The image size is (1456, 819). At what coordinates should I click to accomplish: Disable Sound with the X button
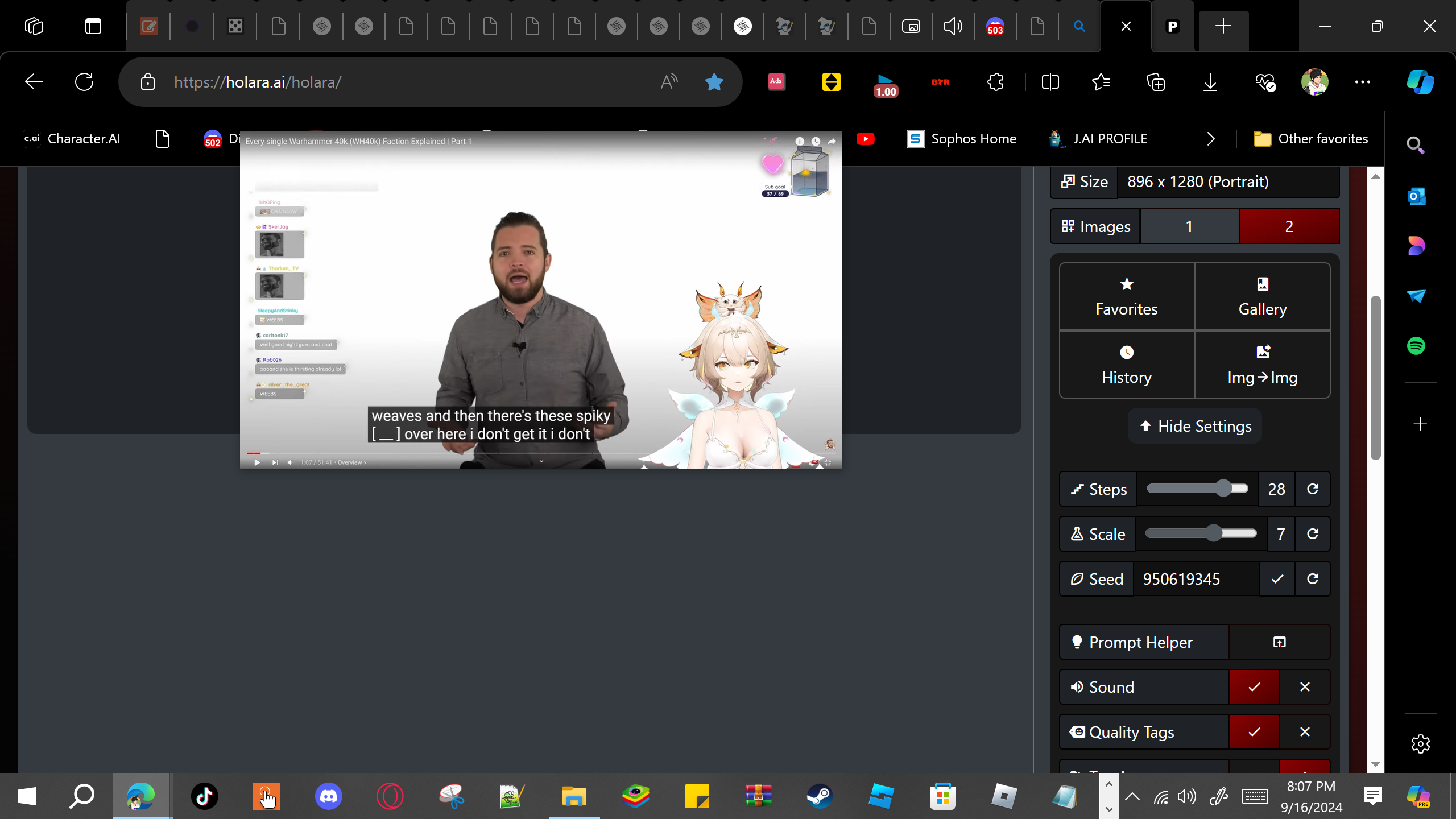(x=1305, y=687)
